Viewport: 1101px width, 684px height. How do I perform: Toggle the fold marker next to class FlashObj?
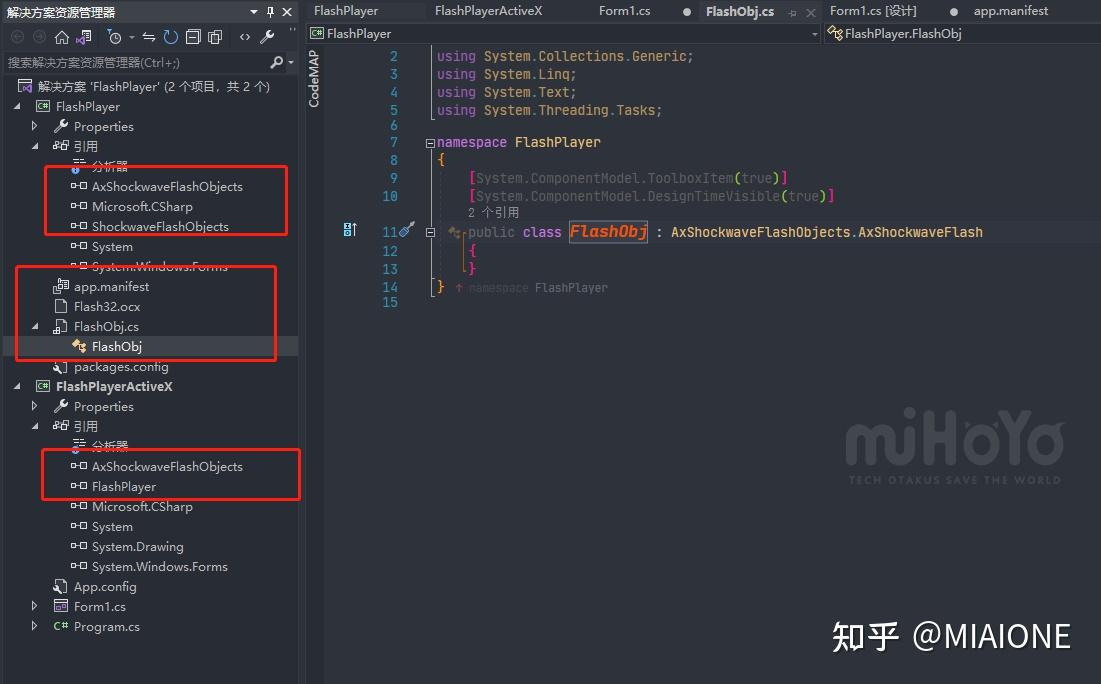pos(429,231)
